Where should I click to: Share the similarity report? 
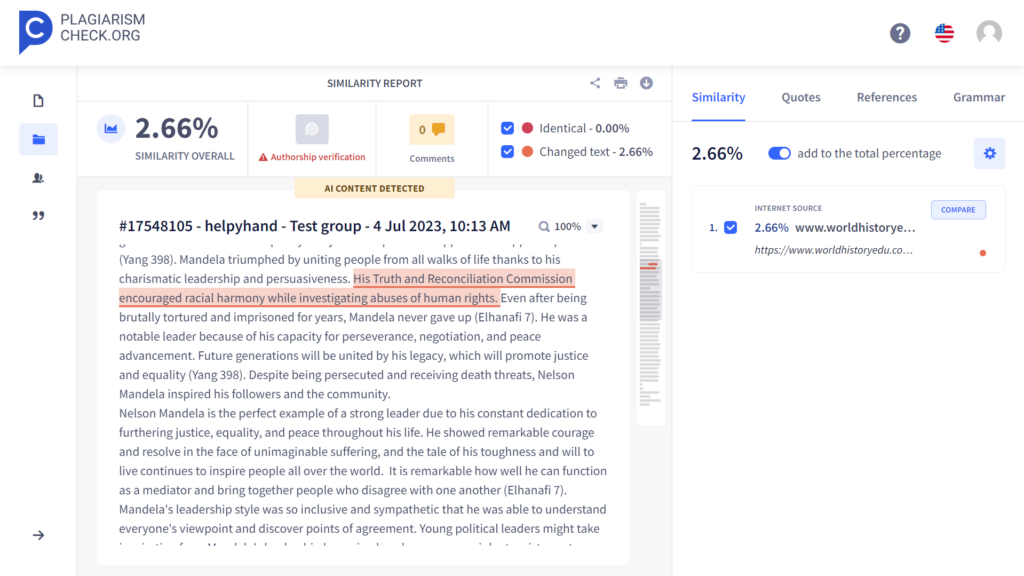pos(595,83)
